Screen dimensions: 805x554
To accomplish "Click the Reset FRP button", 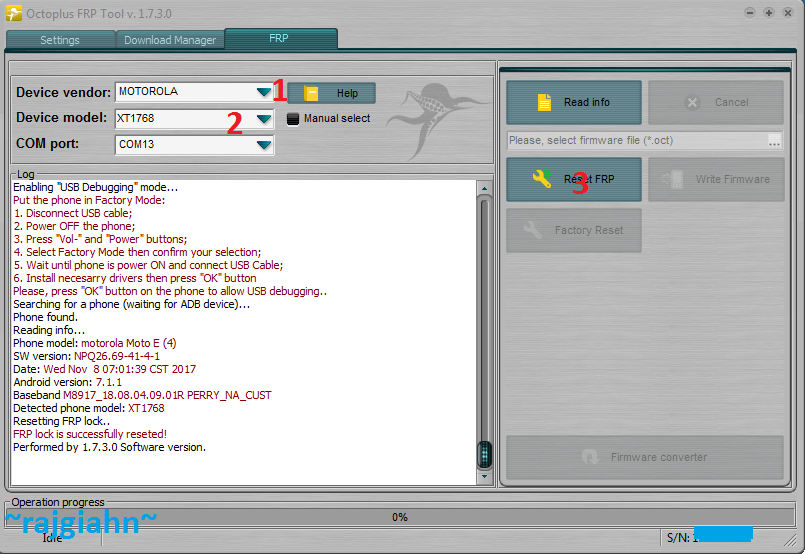I will [573, 179].
